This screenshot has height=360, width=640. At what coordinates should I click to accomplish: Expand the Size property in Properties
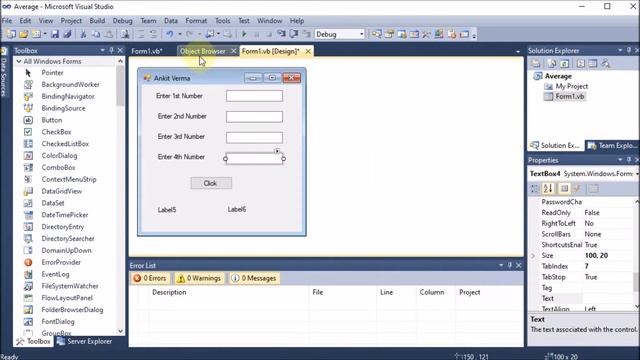(533, 256)
